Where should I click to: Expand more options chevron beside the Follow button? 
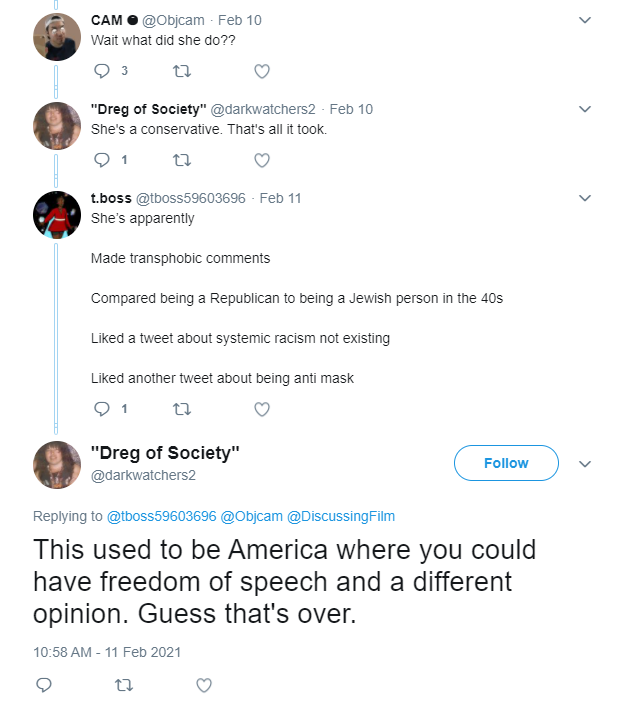click(585, 464)
